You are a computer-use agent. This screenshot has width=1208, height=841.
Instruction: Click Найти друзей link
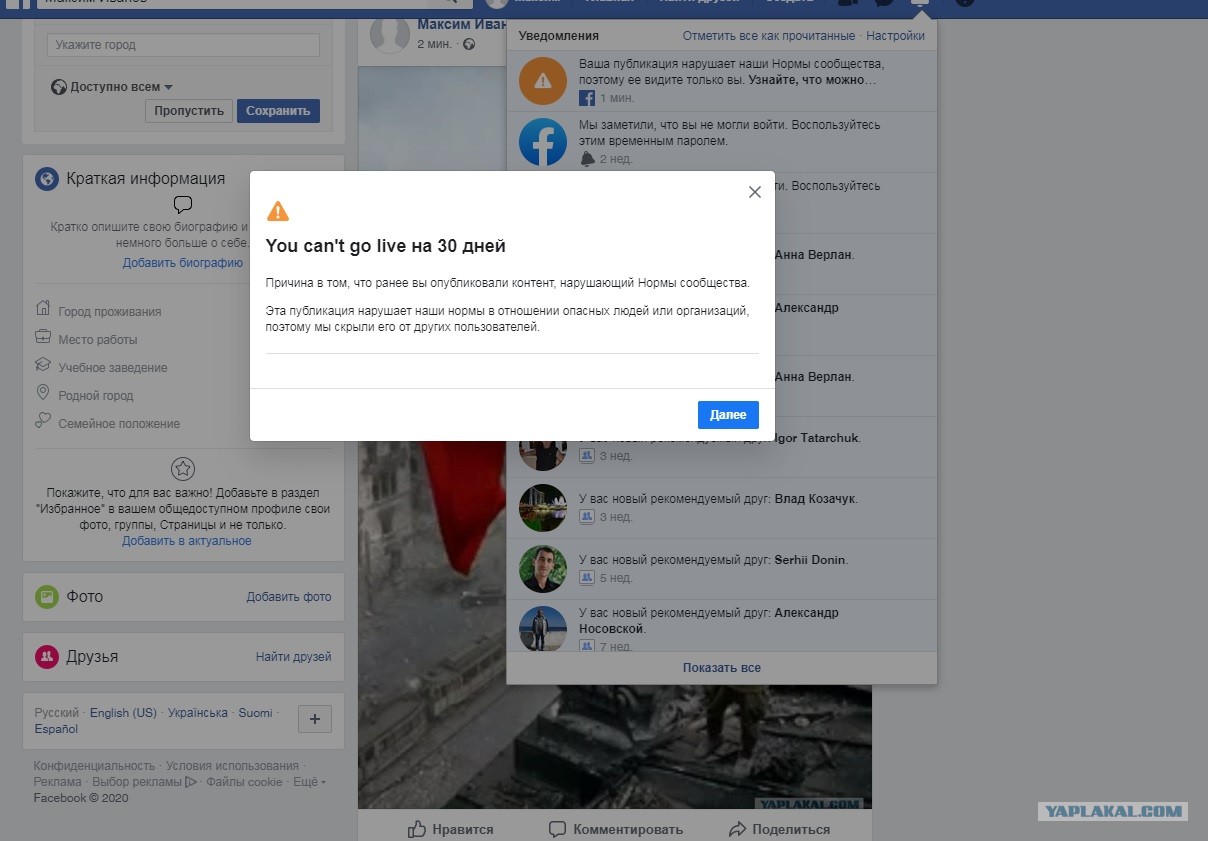[294, 657]
